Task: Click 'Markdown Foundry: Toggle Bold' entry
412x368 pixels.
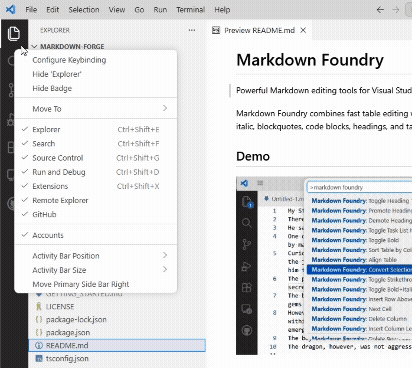Action: click(355, 240)
